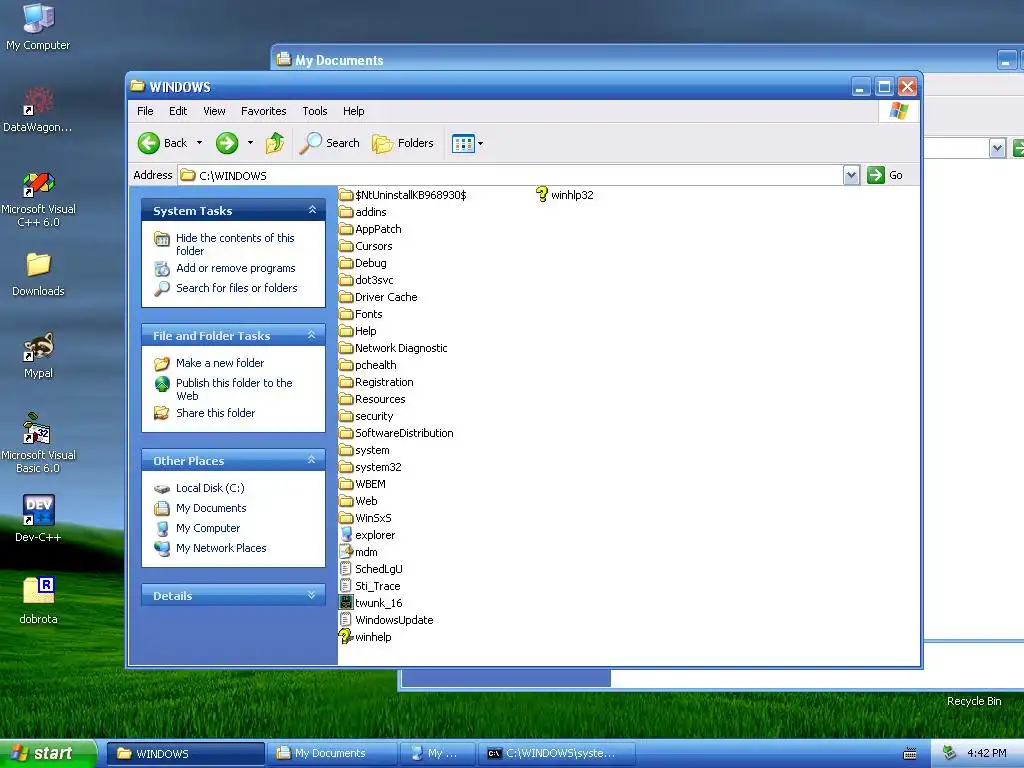Select the system32 folder
Image resolution: width=1024 pixels, height=768 pixels.
(x=370, y=467)
